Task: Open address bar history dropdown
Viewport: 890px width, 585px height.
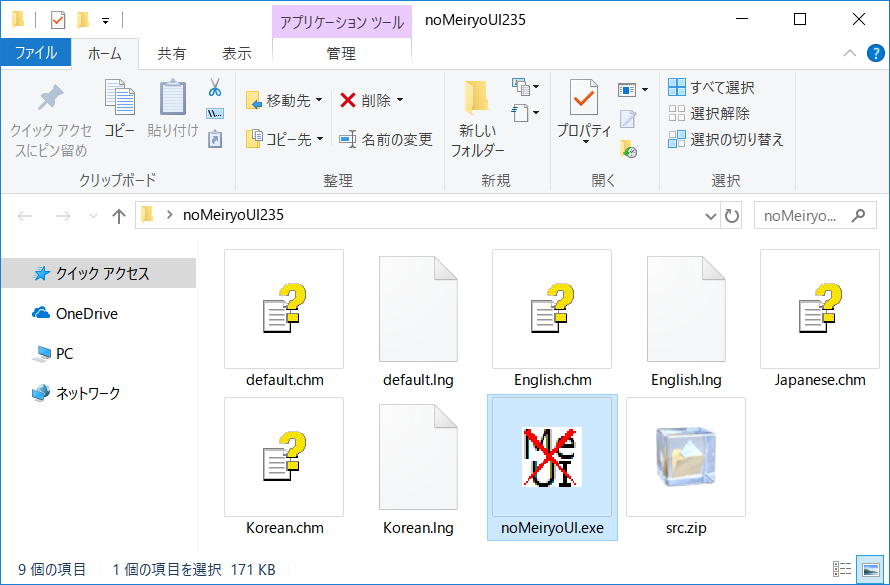Action: pos(710,215)
